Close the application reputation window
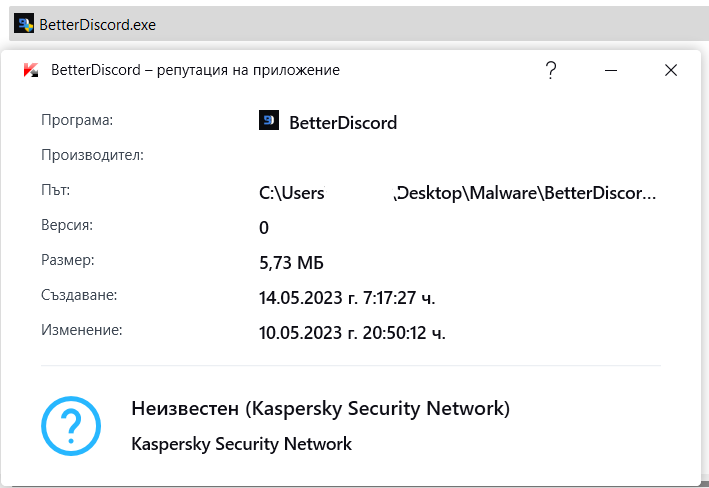 [x=671, y=70]
